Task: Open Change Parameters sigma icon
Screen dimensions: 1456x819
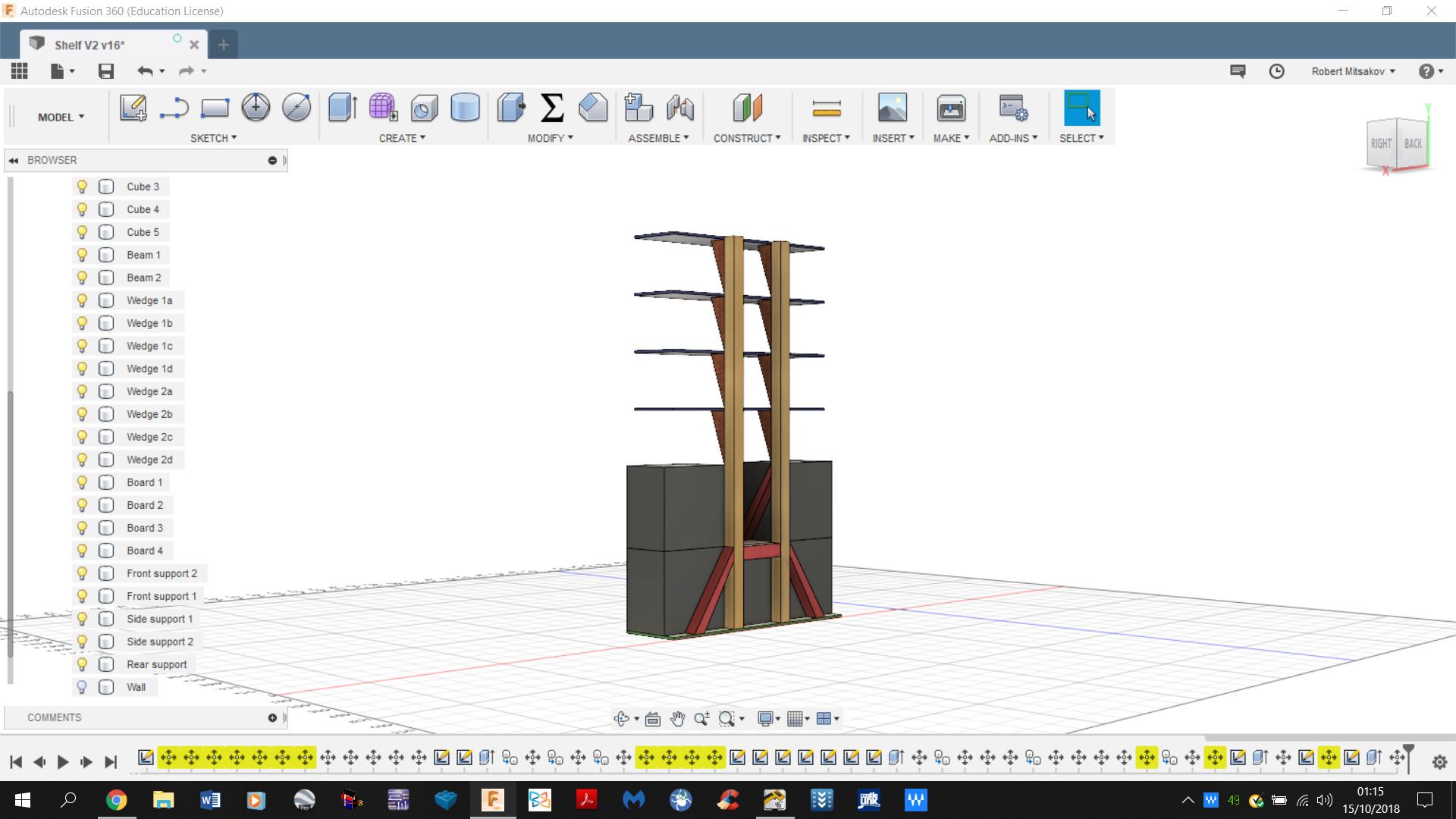Action: tap(552, 108)
